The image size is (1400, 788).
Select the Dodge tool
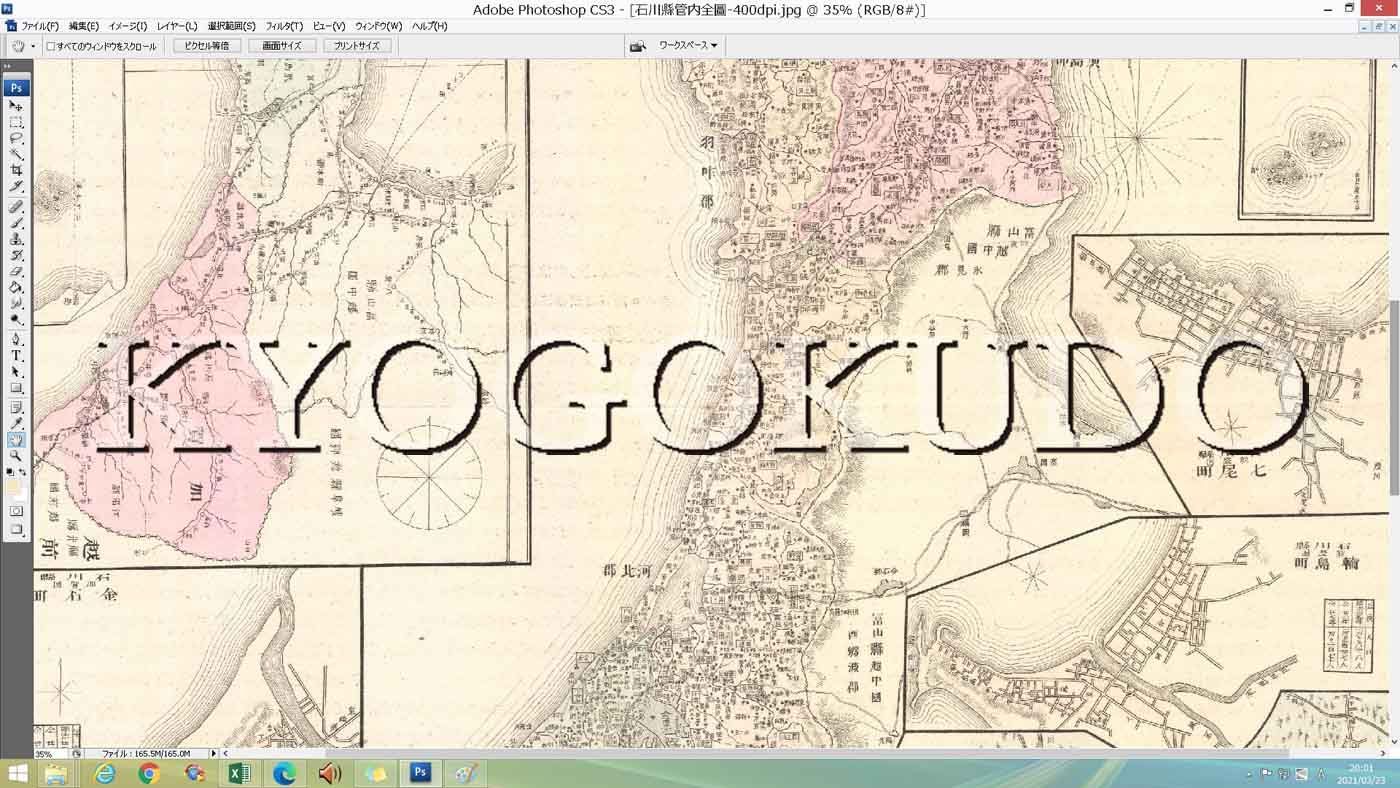(16, 319)
